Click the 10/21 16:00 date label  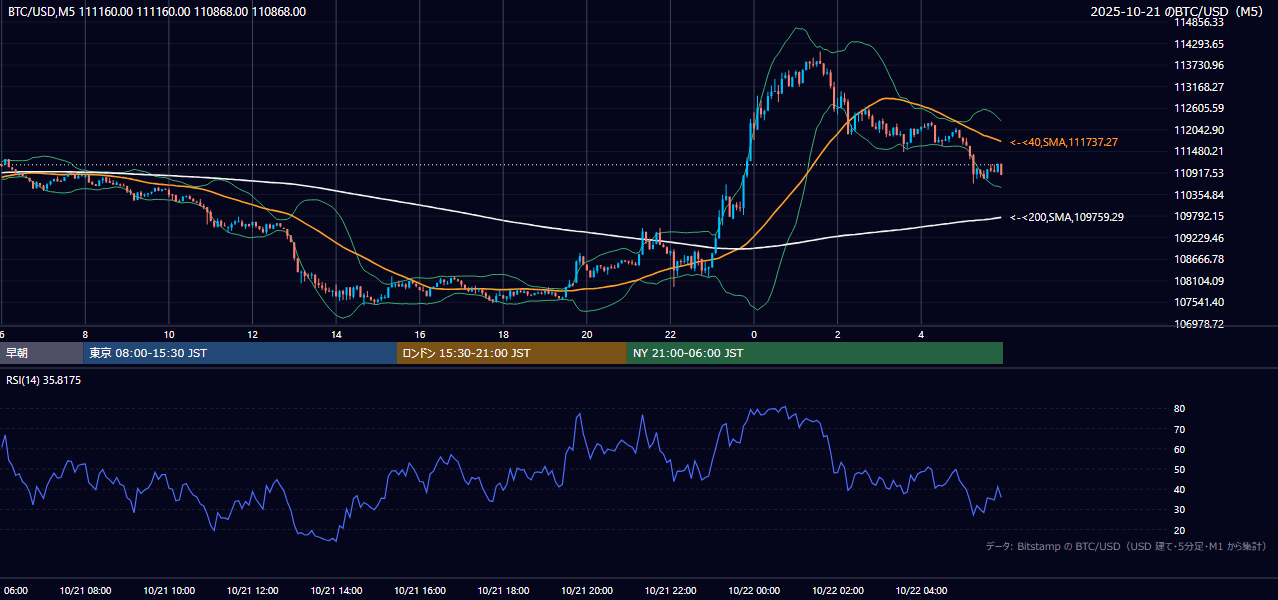(x=420, y=591)
